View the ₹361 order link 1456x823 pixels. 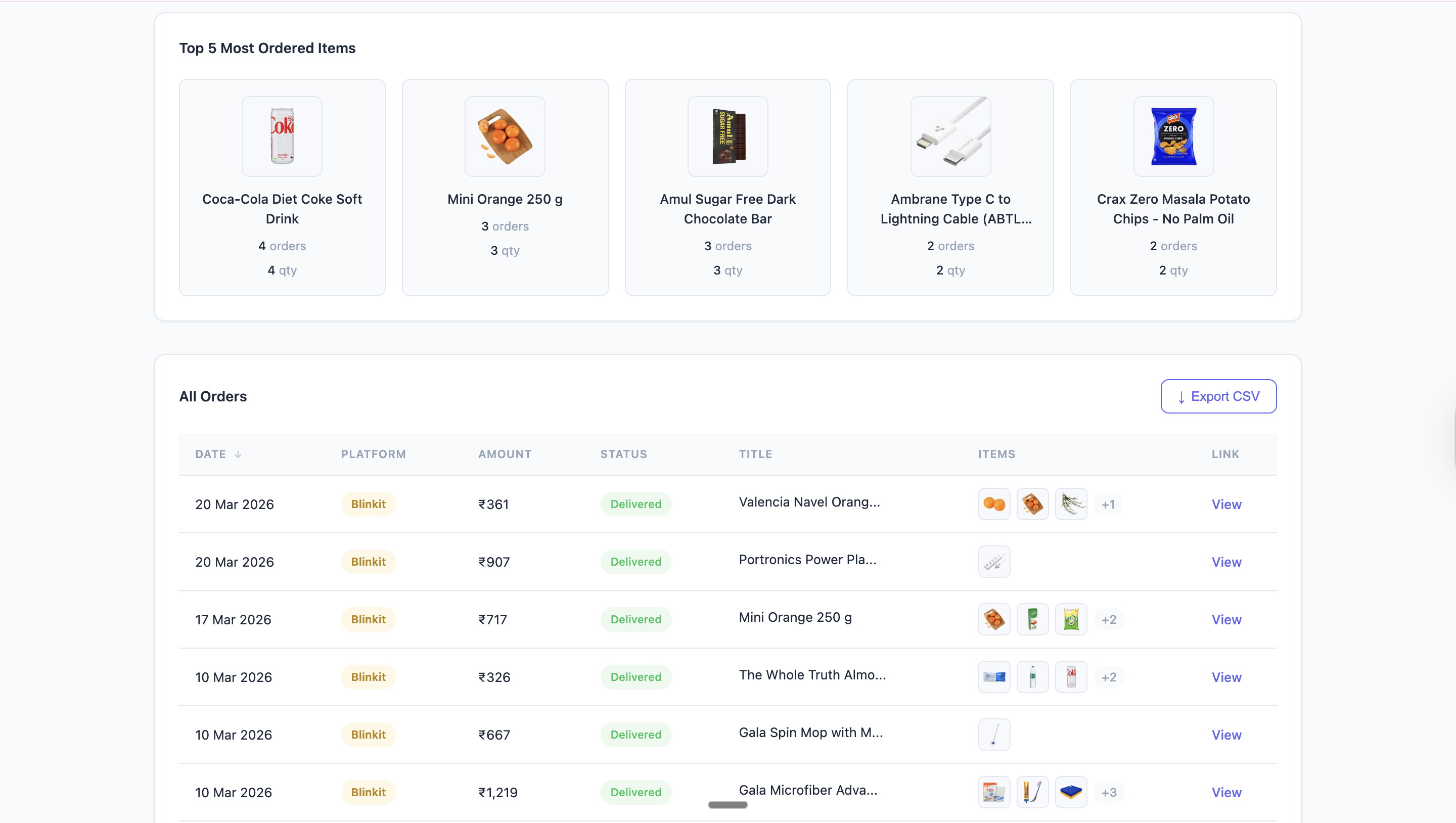(1226, 504)
